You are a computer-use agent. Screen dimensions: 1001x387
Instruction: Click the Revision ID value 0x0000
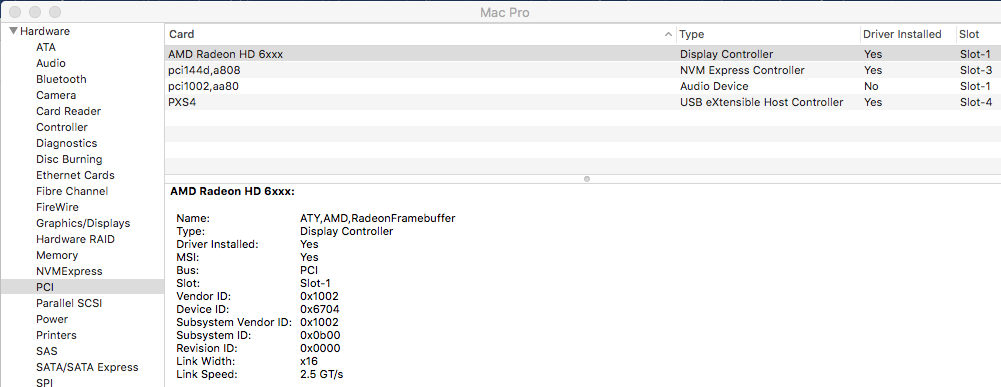click(x=320, y=348)
